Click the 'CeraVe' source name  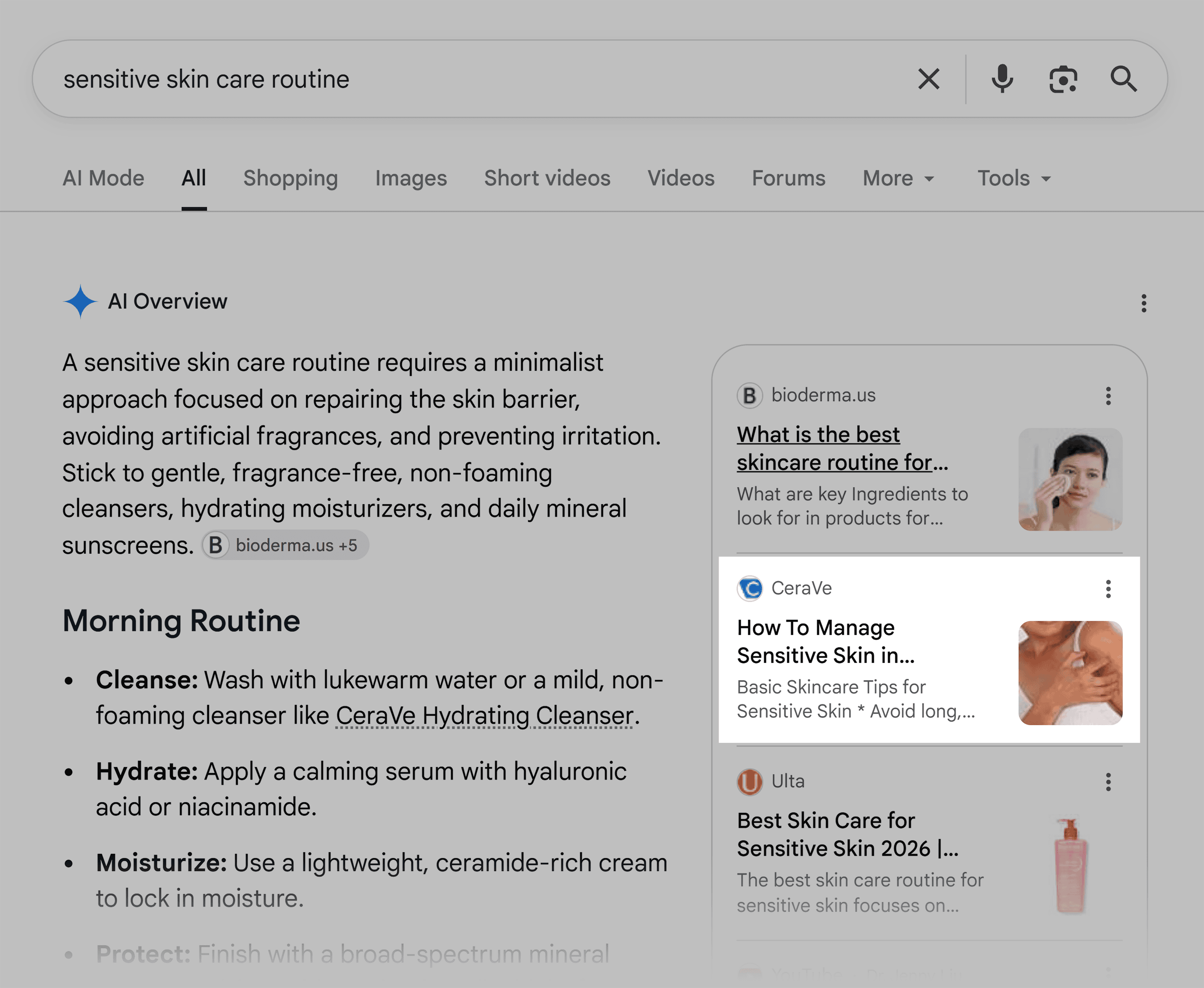tap(801, 588)
